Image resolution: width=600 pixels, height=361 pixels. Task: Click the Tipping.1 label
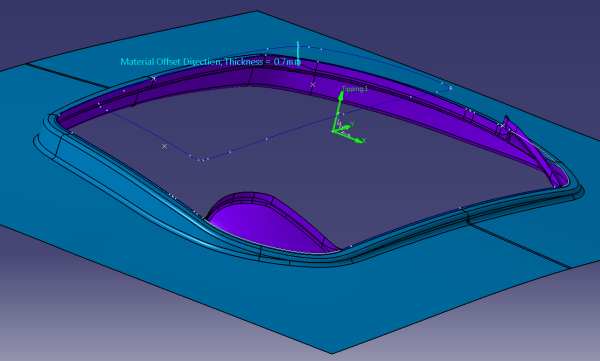point(355,89)
